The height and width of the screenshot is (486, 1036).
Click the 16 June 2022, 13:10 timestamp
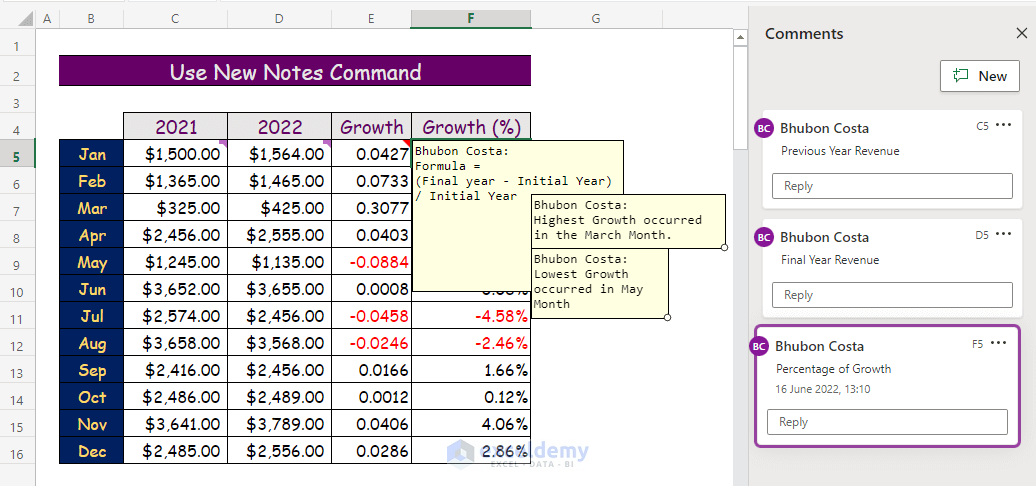tap(823, 389)
